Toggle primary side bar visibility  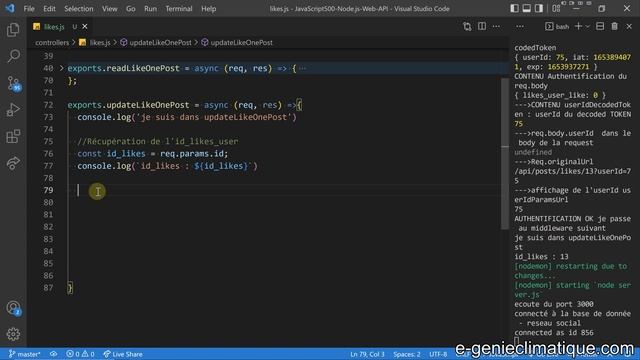click(514, 8)
